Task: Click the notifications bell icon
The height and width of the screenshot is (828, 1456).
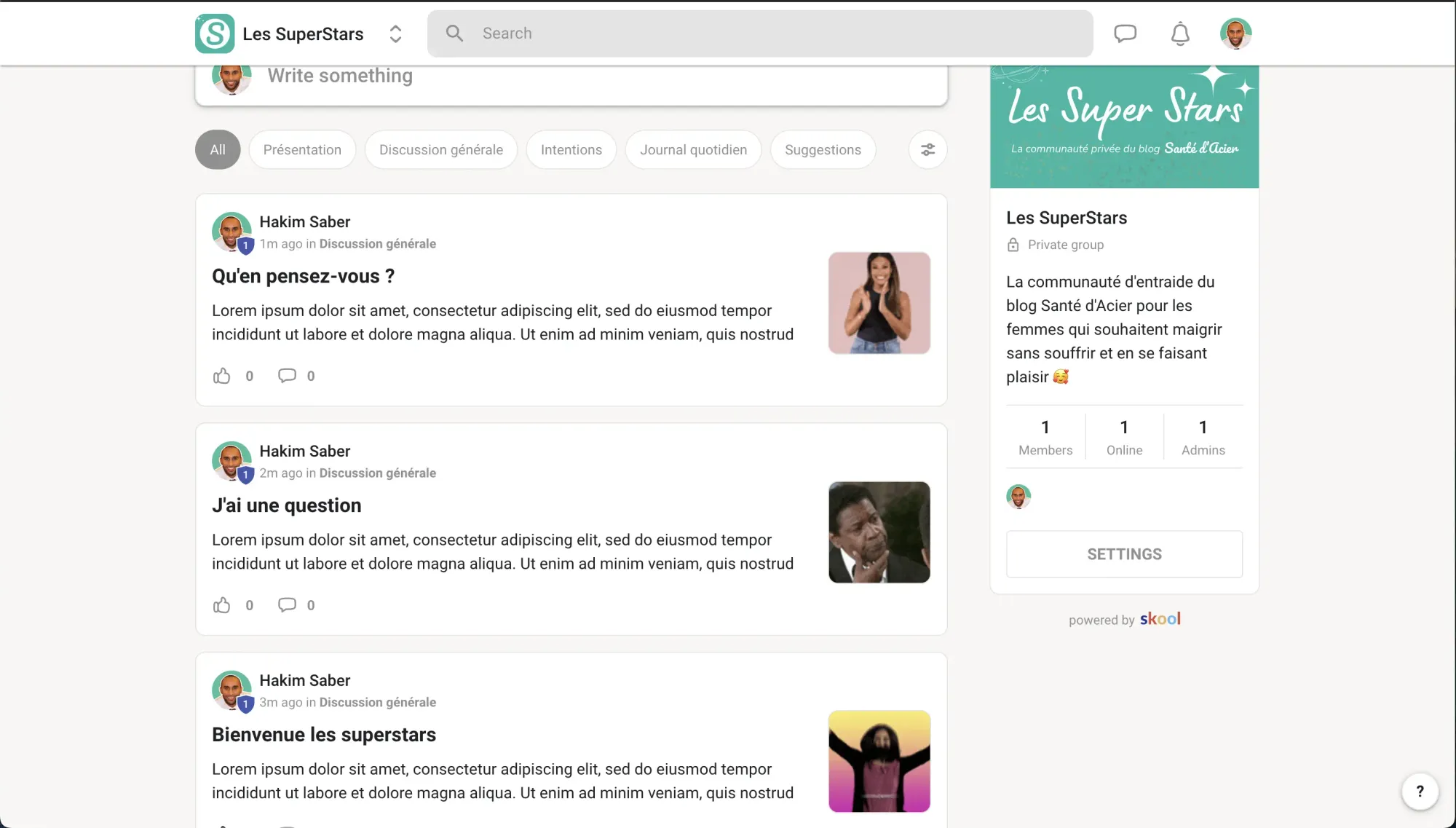Action: point(1180,33)
